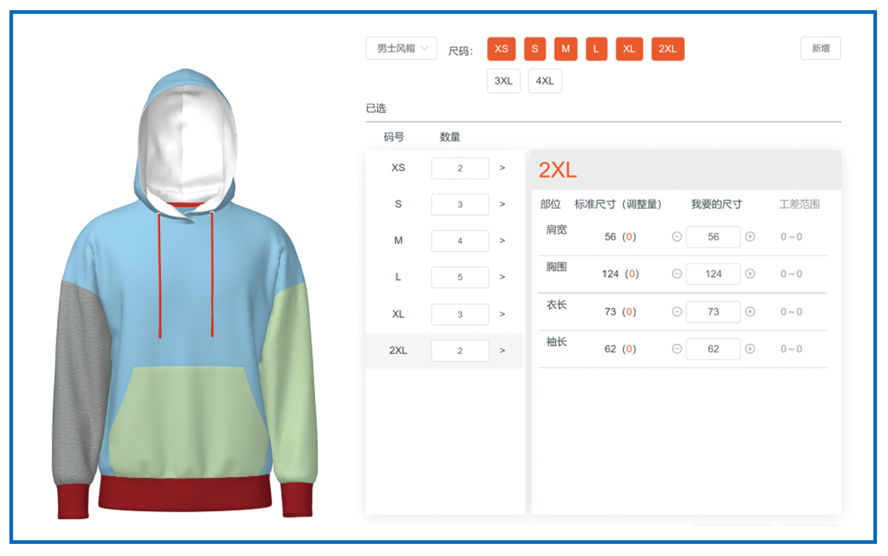888x556 pixels.
Task: Decrease the 胸围 size with minus icon
Action: [677, 273]
